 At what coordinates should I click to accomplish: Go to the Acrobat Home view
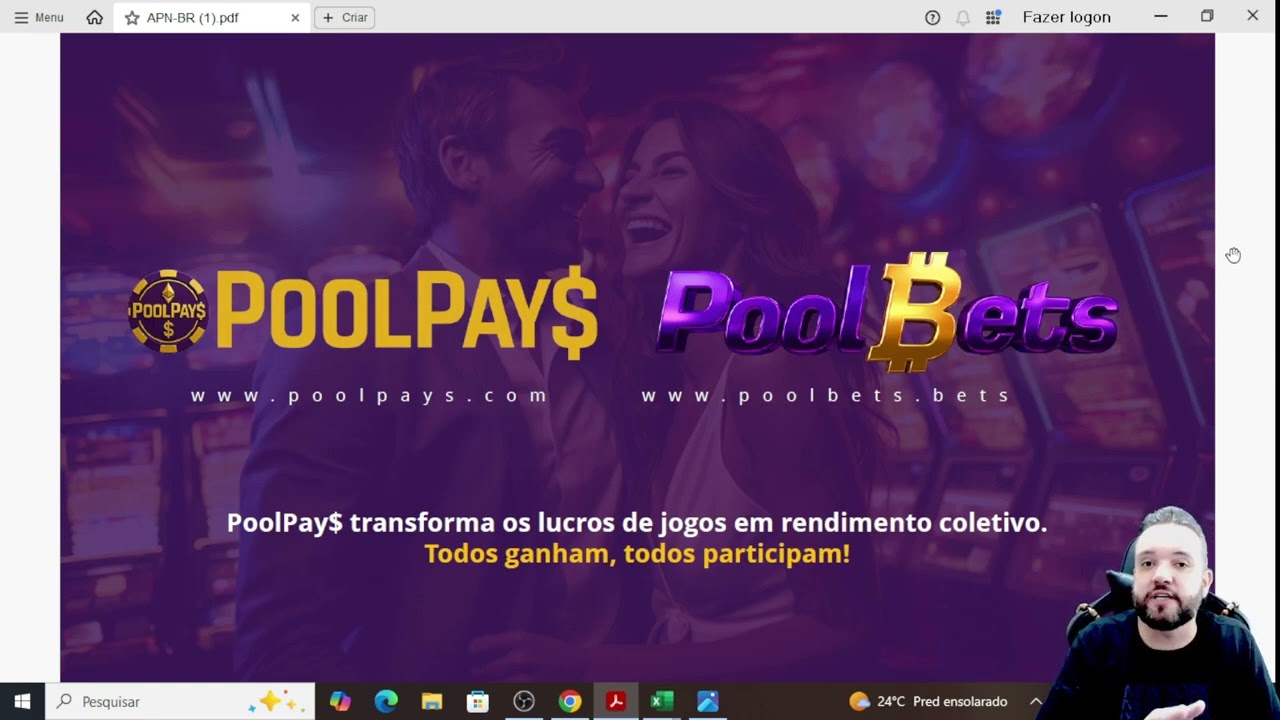point(95,17)
